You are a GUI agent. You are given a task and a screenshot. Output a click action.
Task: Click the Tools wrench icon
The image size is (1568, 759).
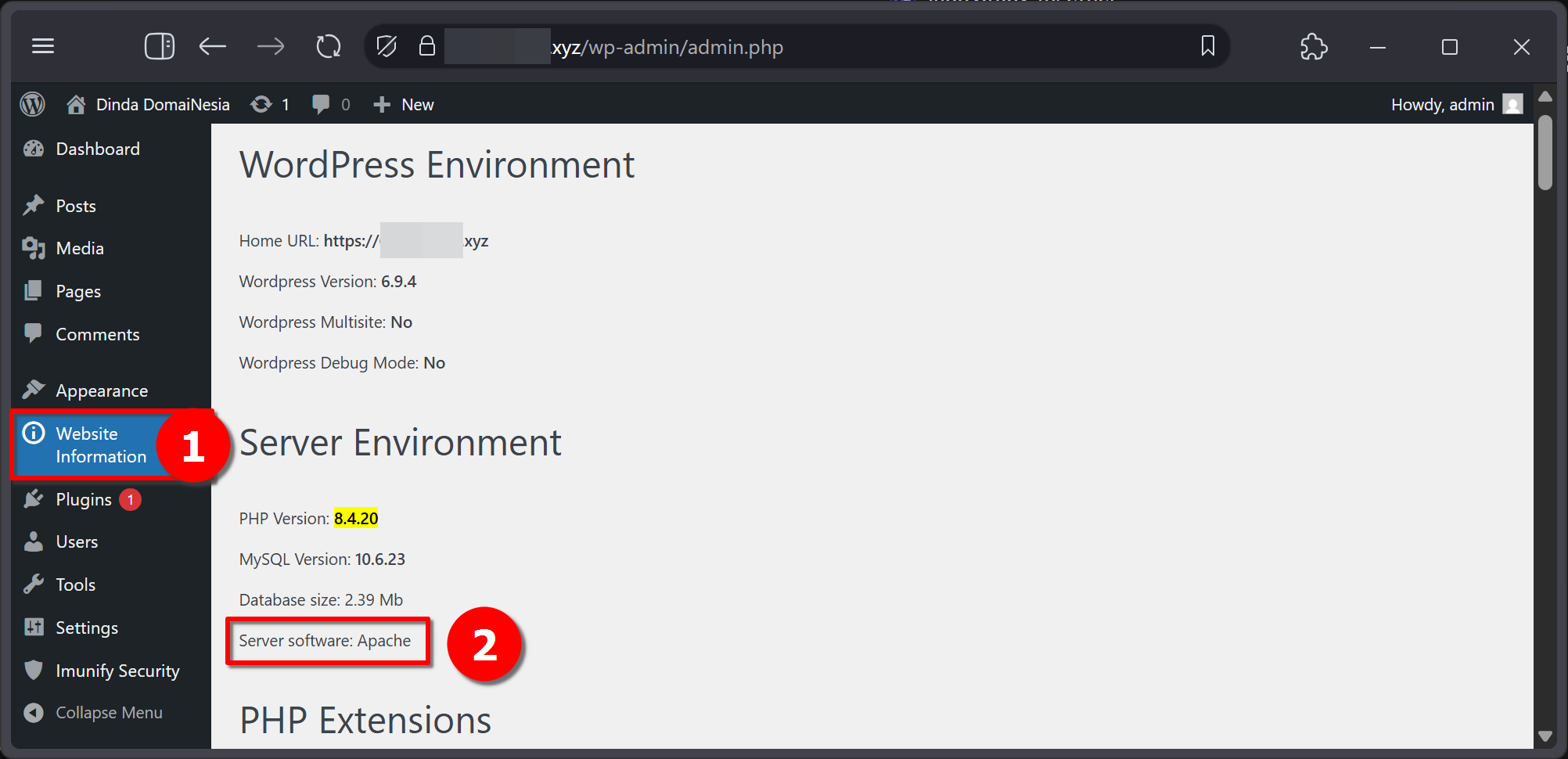coord(34,584)
